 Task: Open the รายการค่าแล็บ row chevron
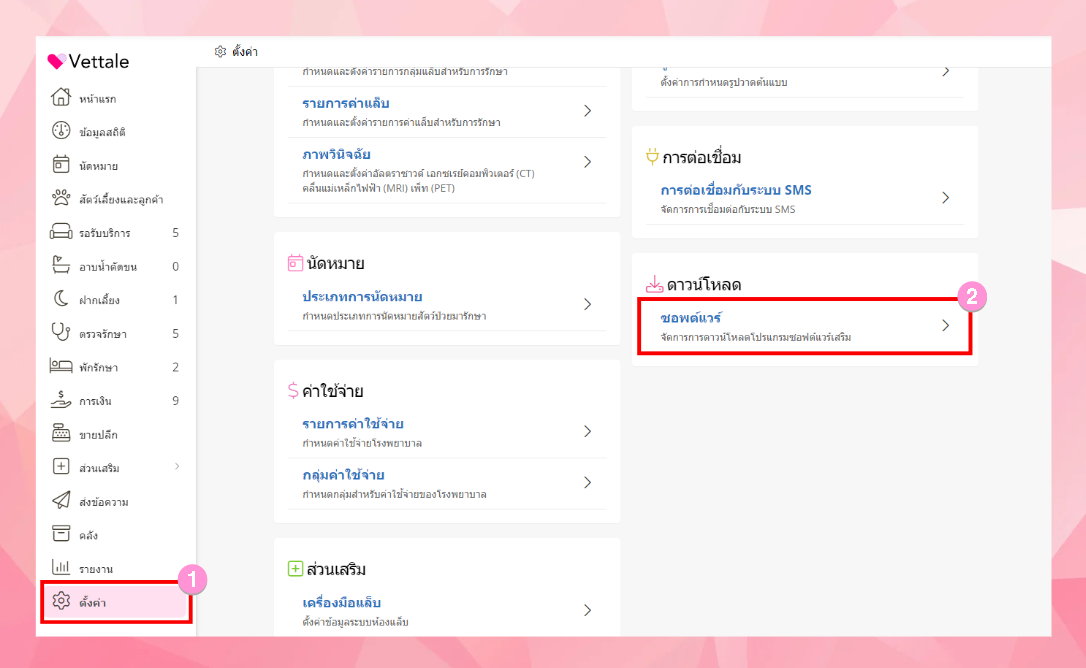(587, 111)
